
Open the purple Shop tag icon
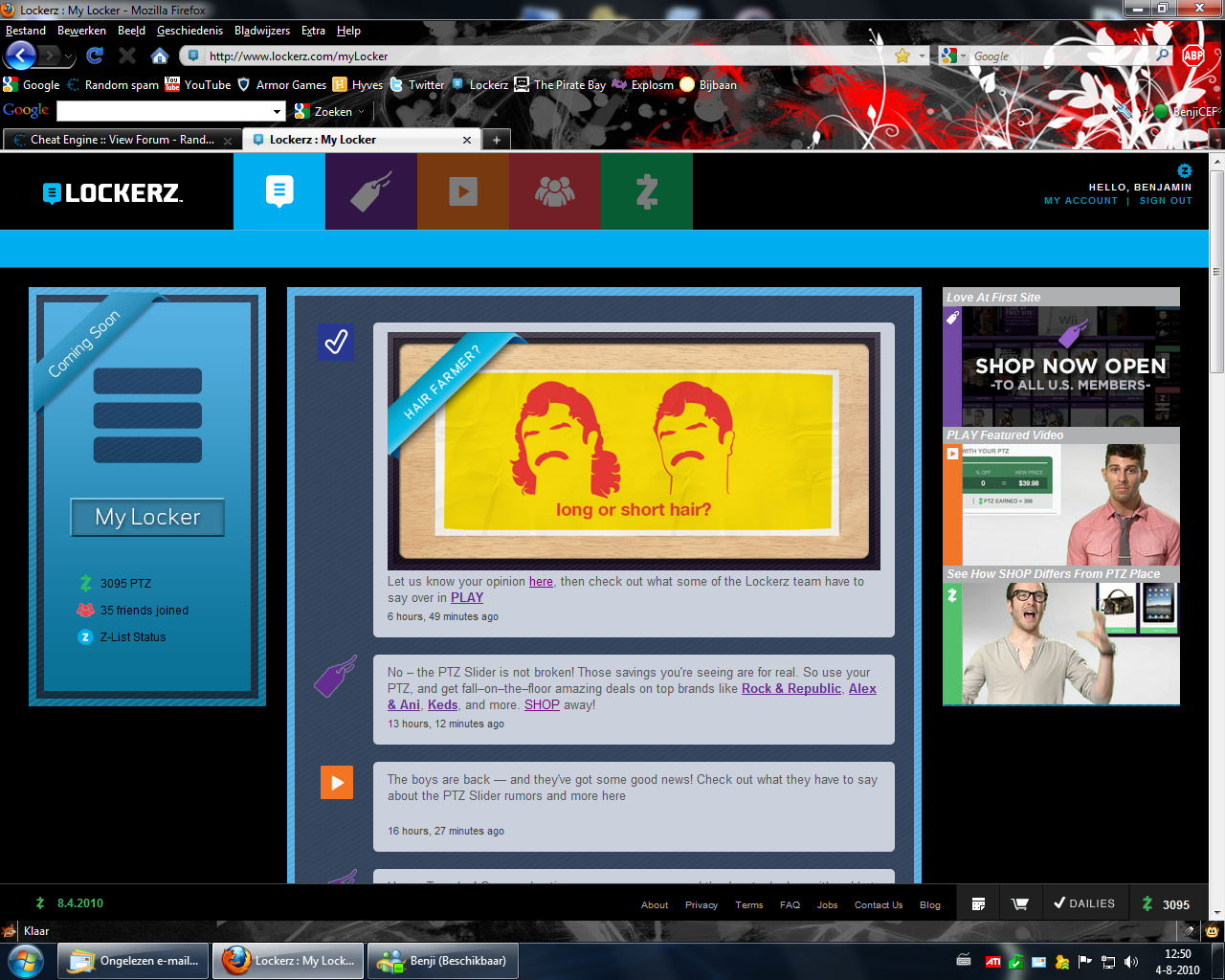click(x=370, y=191)
